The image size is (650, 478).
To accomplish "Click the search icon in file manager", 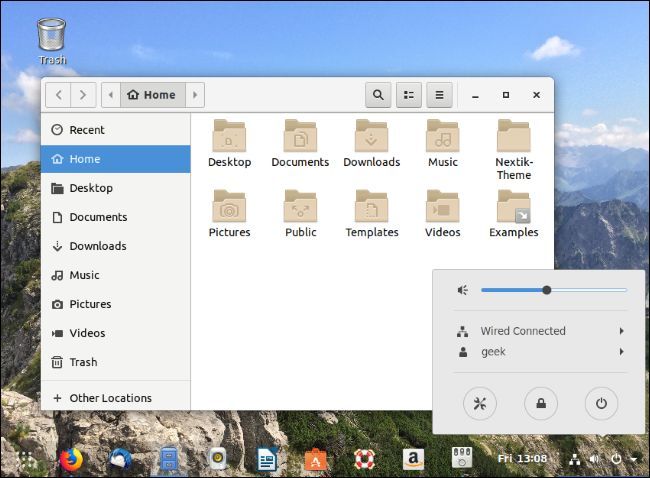I will point(377,95).
